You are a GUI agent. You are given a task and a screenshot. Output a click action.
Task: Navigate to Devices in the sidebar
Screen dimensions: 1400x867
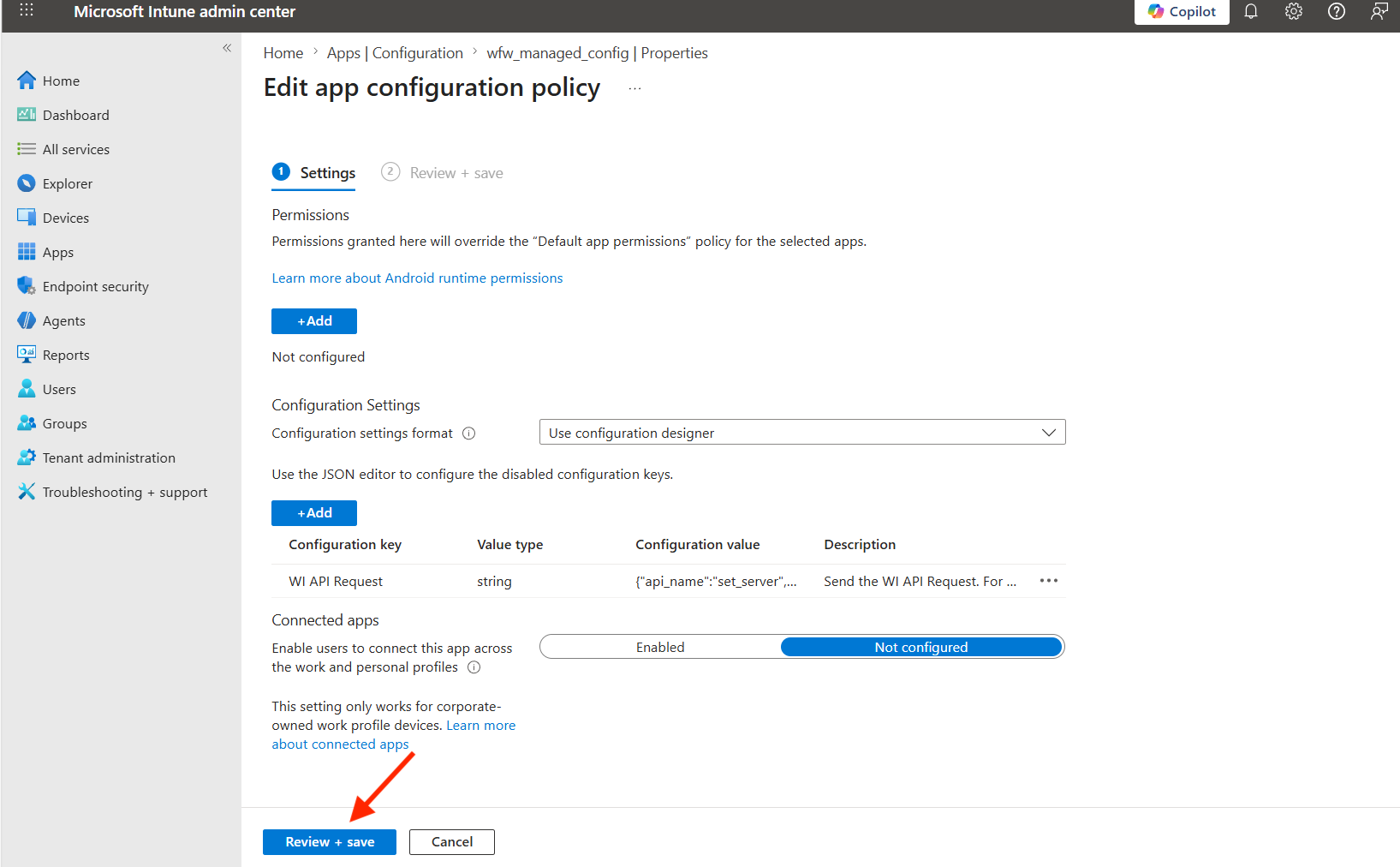pos(66,218)
